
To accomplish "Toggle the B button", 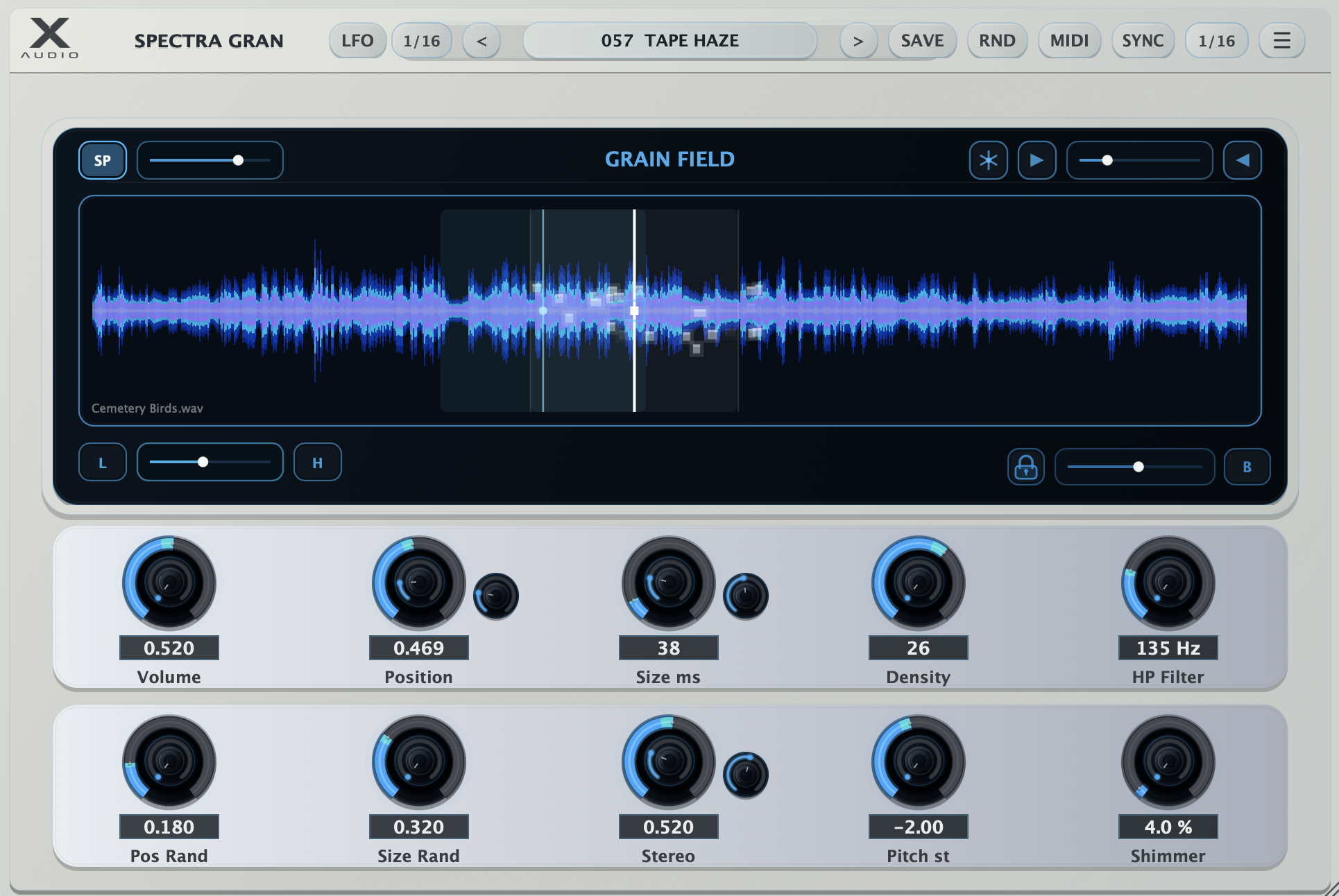I will [x=1247, y=467].
